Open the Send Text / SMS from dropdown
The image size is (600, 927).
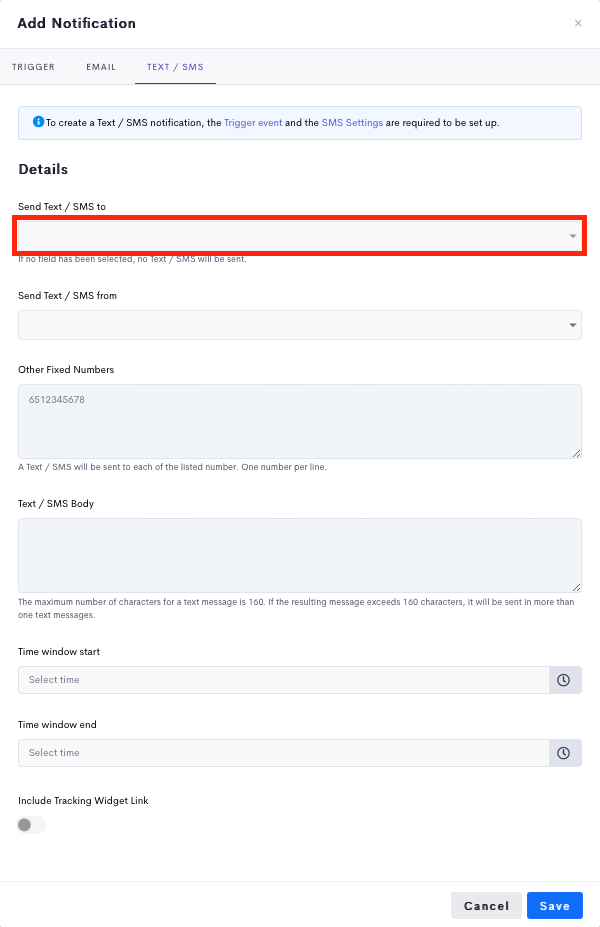tap(300, 325)
